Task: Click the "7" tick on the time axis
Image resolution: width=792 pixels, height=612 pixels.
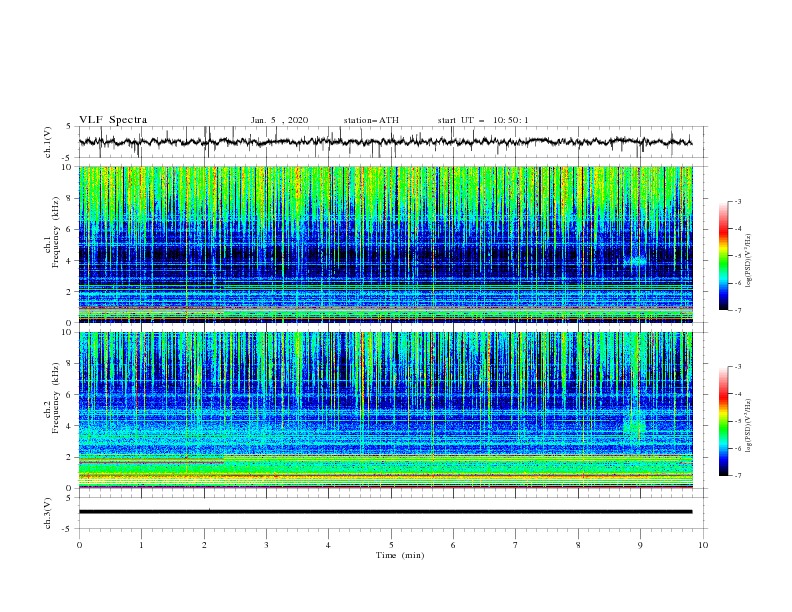Action: click(516, 545)
